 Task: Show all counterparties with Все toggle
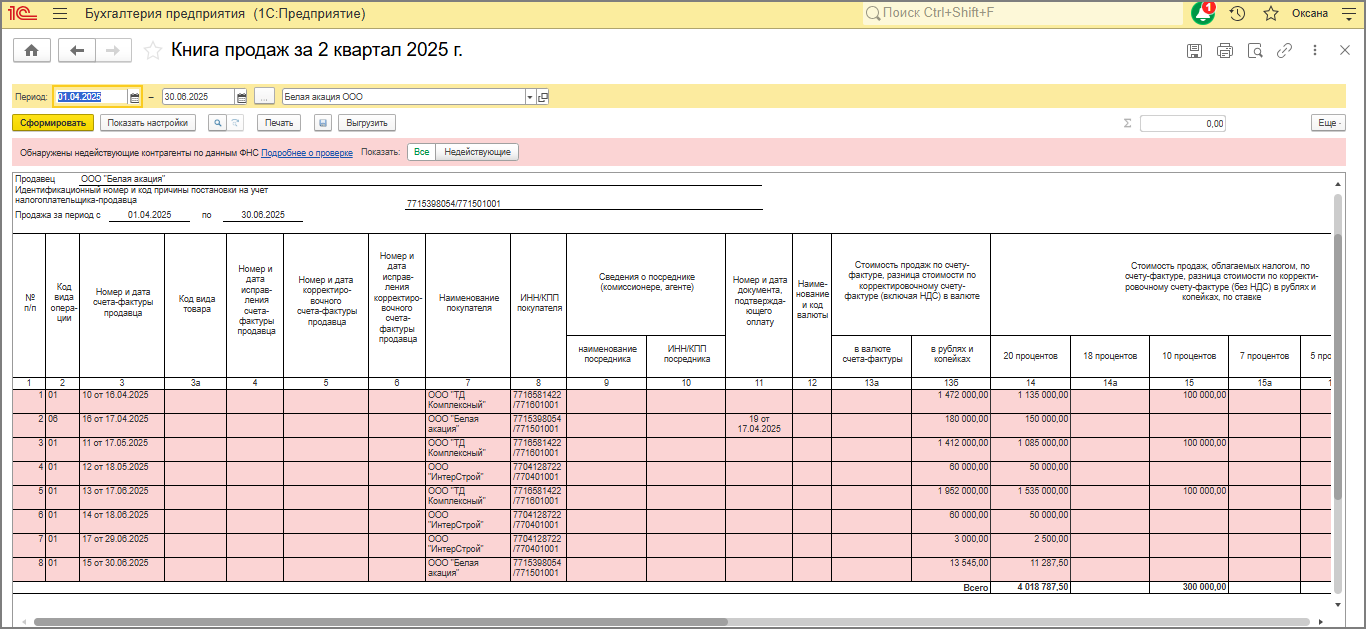click(422, 152)
